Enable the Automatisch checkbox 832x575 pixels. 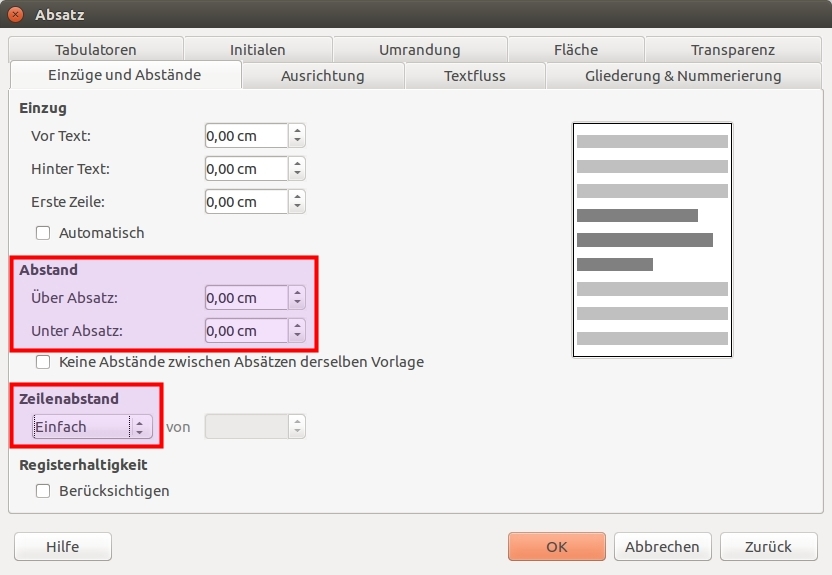pyautogui.click(x=43, y=233)
